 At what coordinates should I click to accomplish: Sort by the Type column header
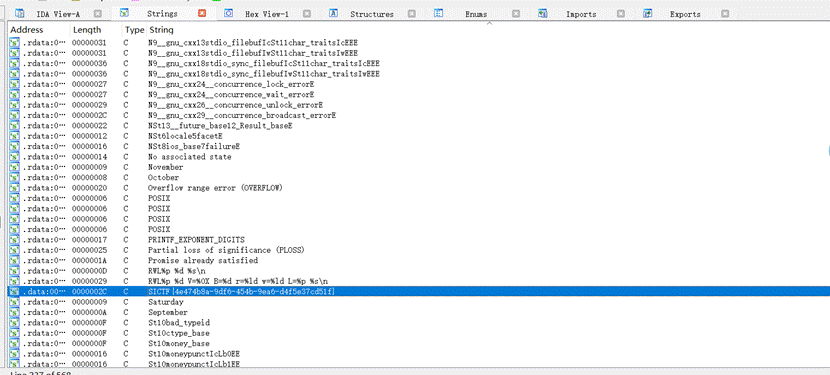(x=134, y=30)
